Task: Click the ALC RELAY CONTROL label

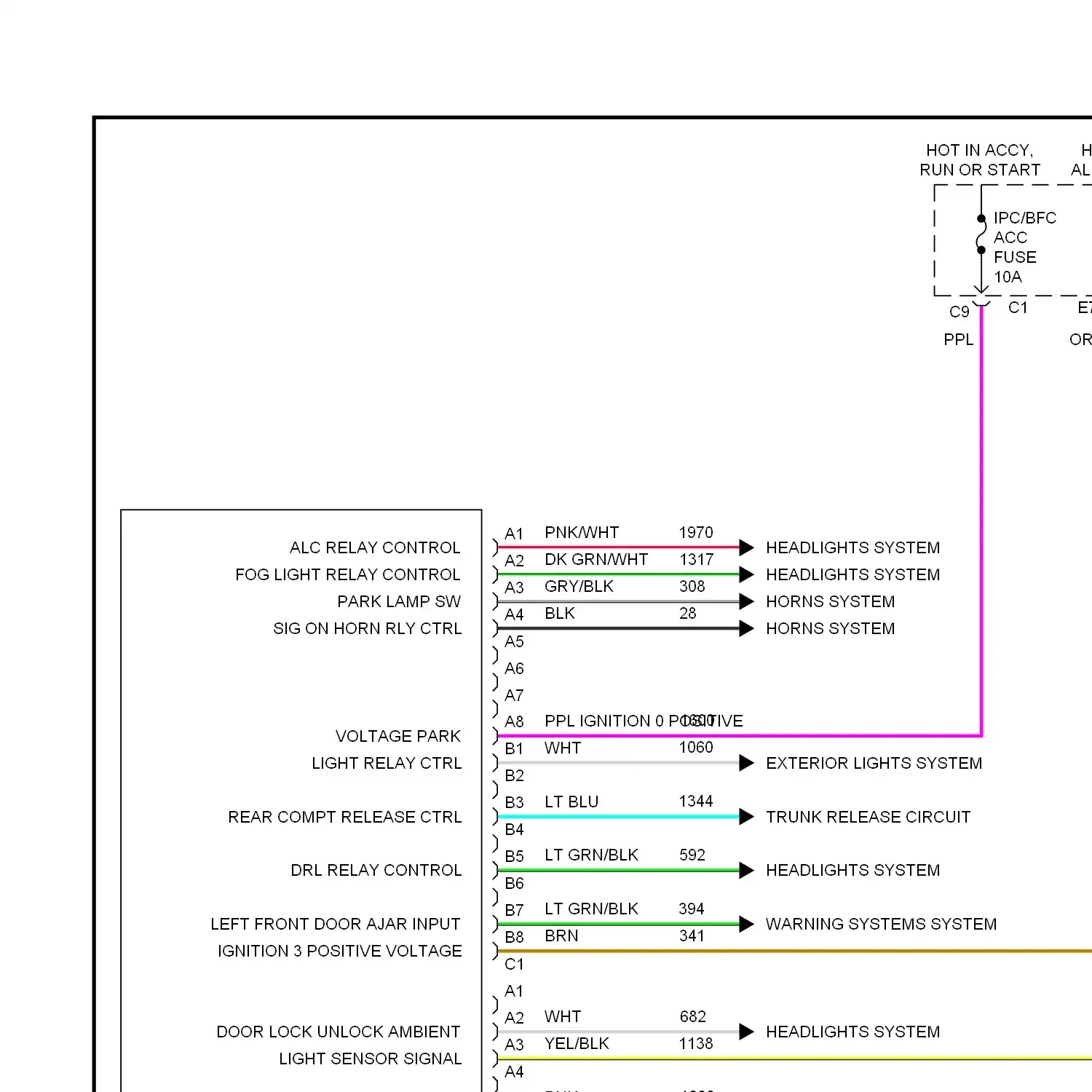Action: point(375,547)
